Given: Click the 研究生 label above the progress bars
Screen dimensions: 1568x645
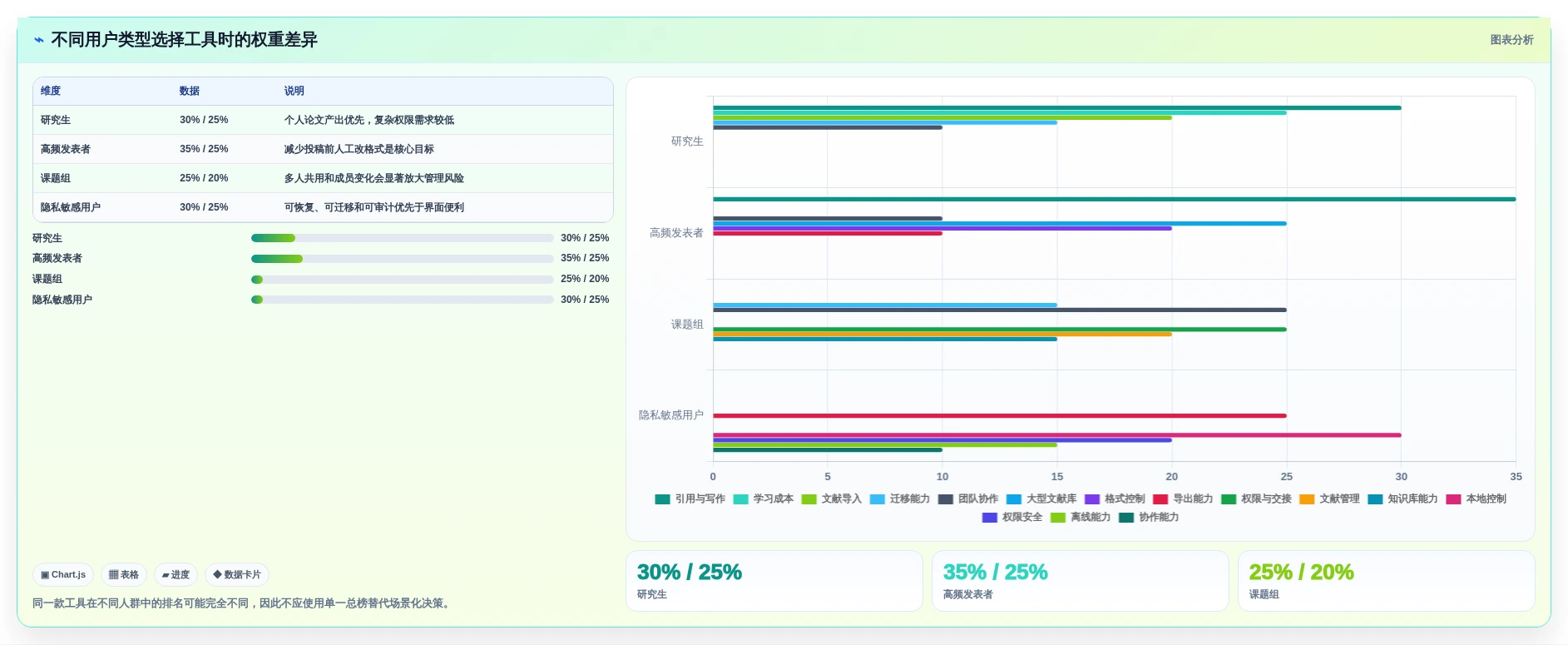Looking at the screenshot, I should [47, 238].
